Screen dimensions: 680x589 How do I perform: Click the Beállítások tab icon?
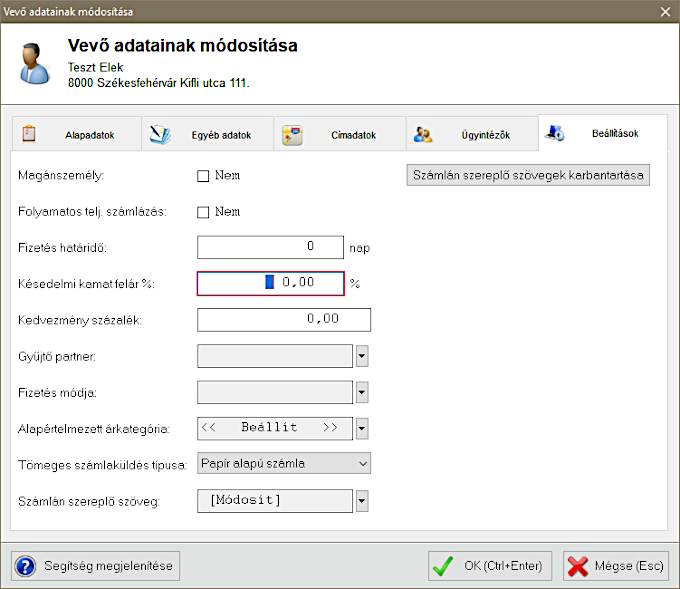click(556, 133)
